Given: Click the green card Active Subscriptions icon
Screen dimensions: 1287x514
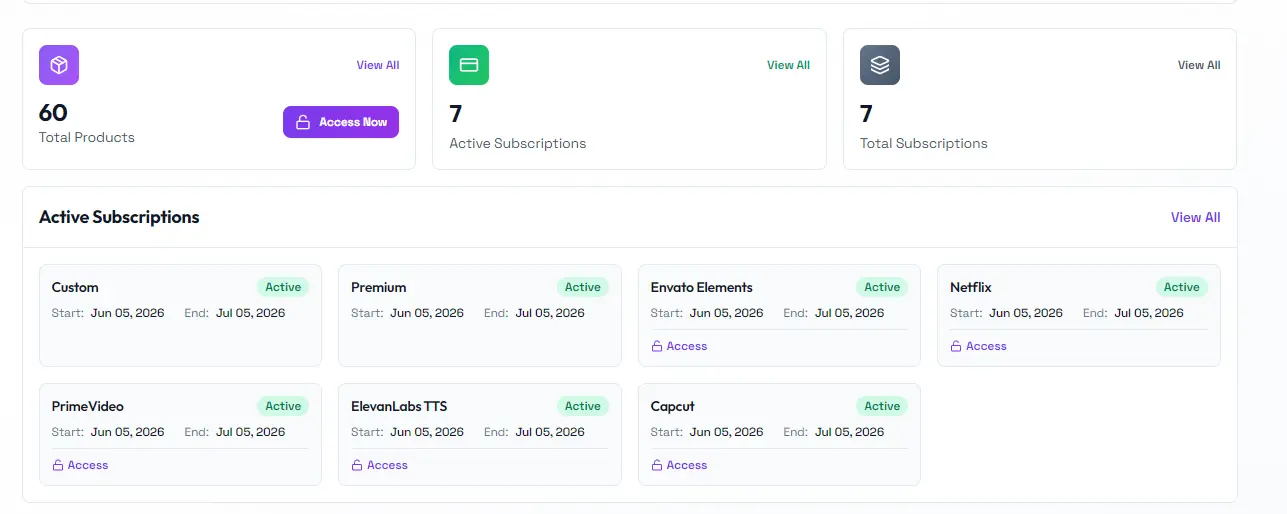Looking at the screenshot, I should 469,65.
